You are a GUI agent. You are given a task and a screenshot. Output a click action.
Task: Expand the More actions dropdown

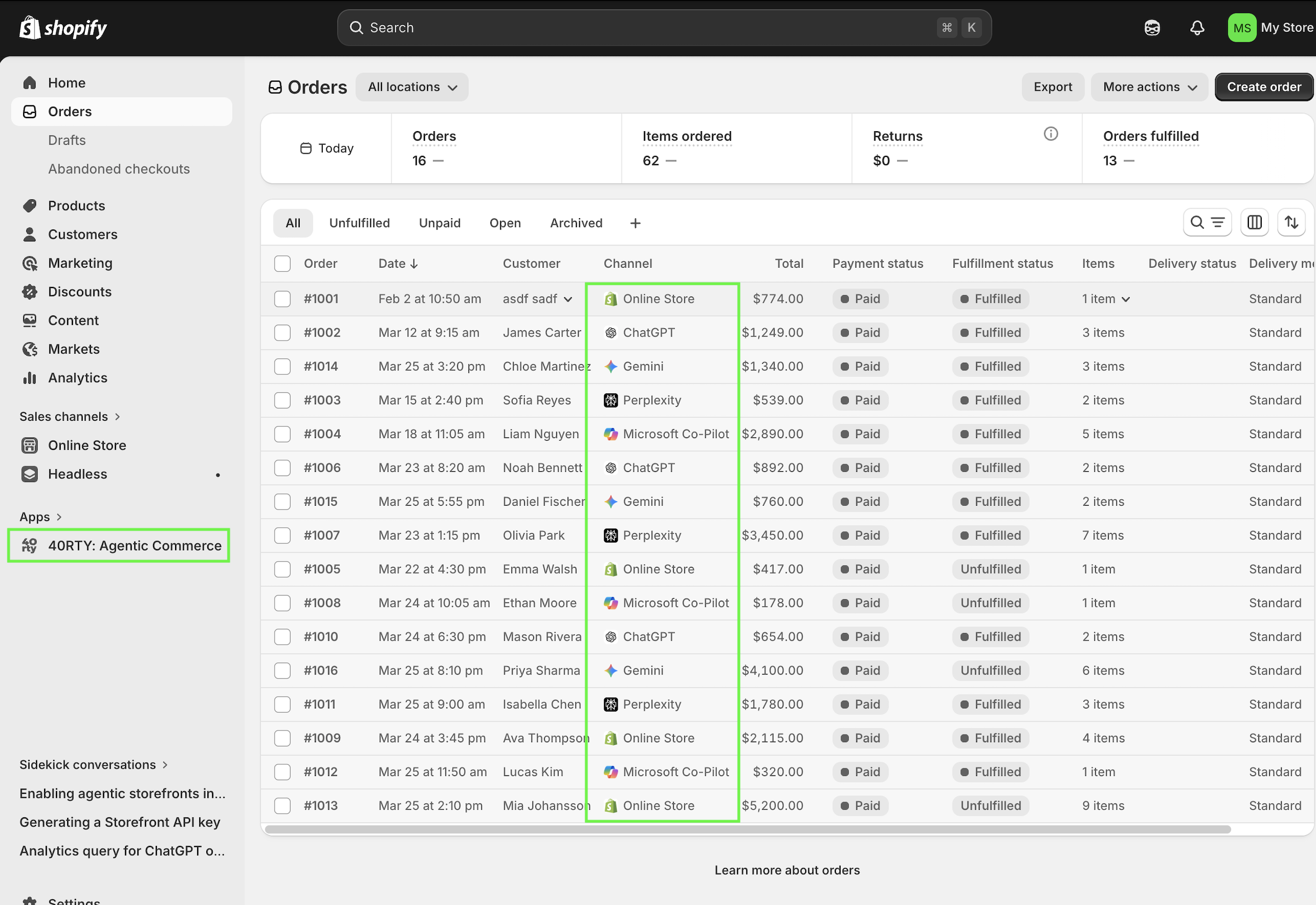(1149, 87)
